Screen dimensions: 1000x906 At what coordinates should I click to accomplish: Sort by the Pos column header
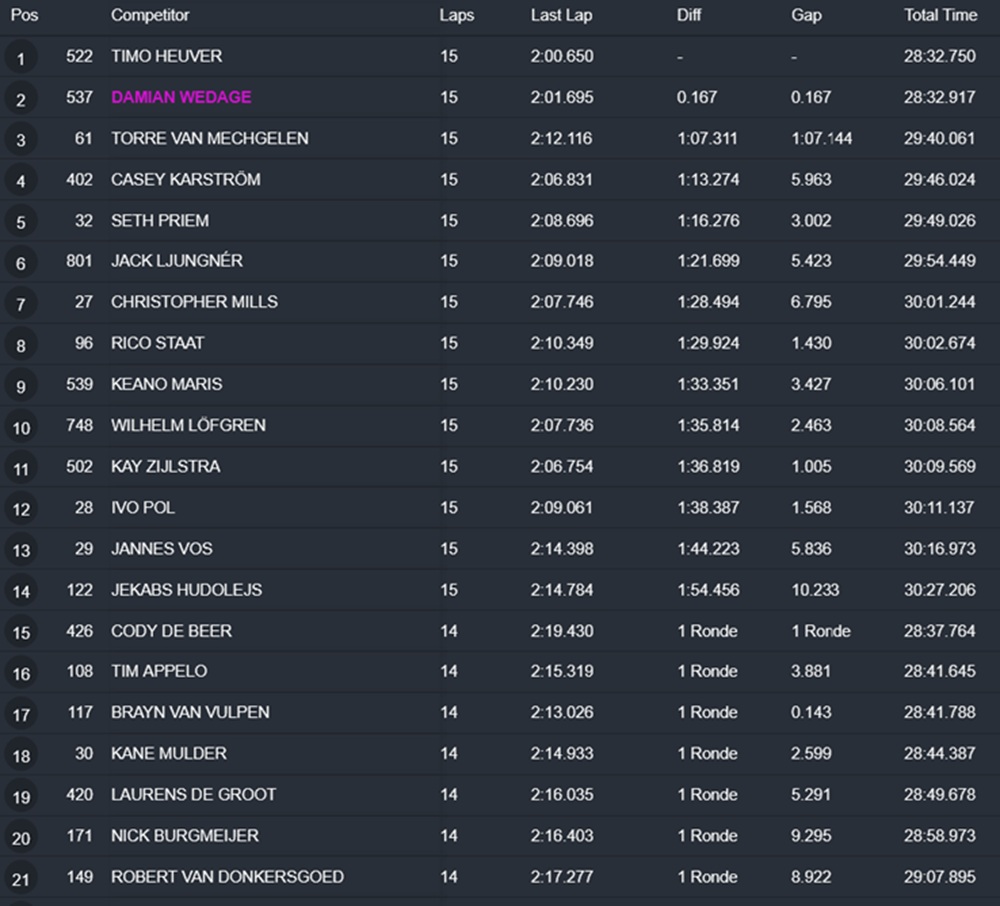pos(24,16)
